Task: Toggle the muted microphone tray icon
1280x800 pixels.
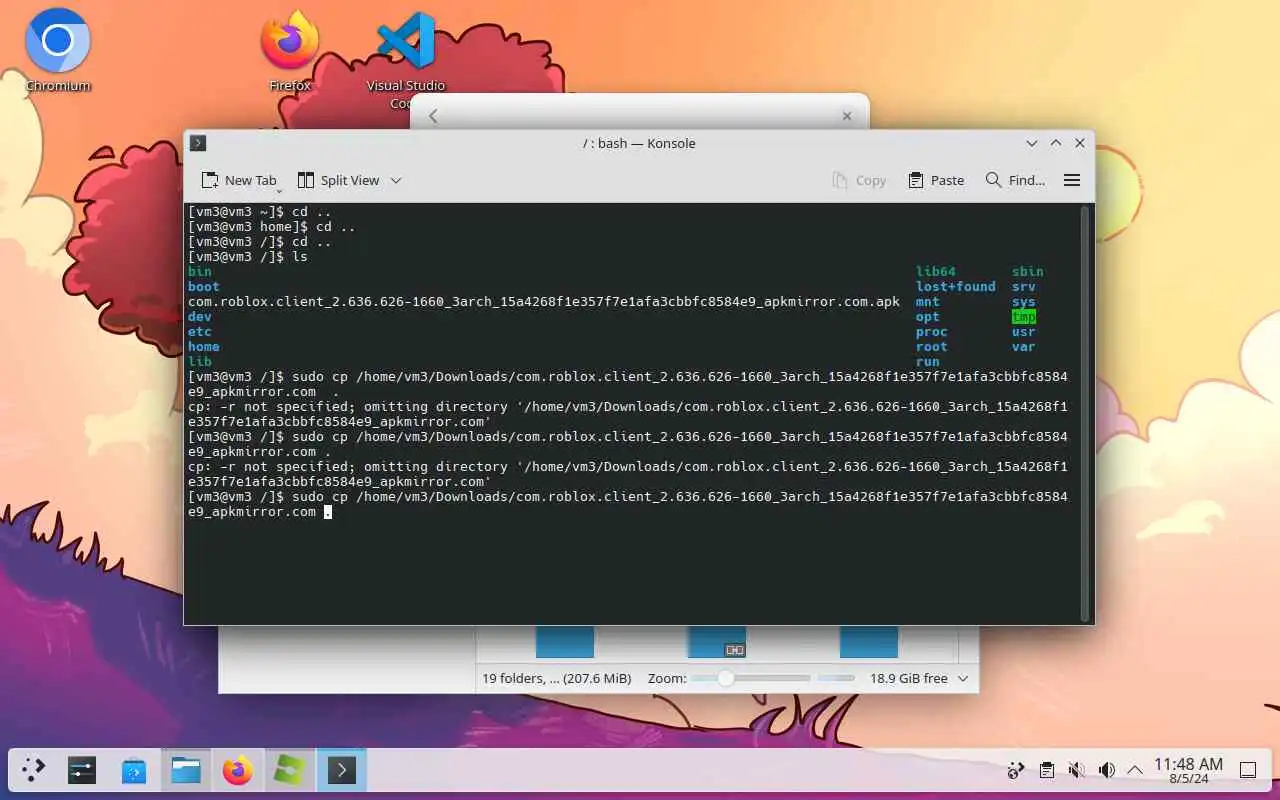Action: 1076,770
